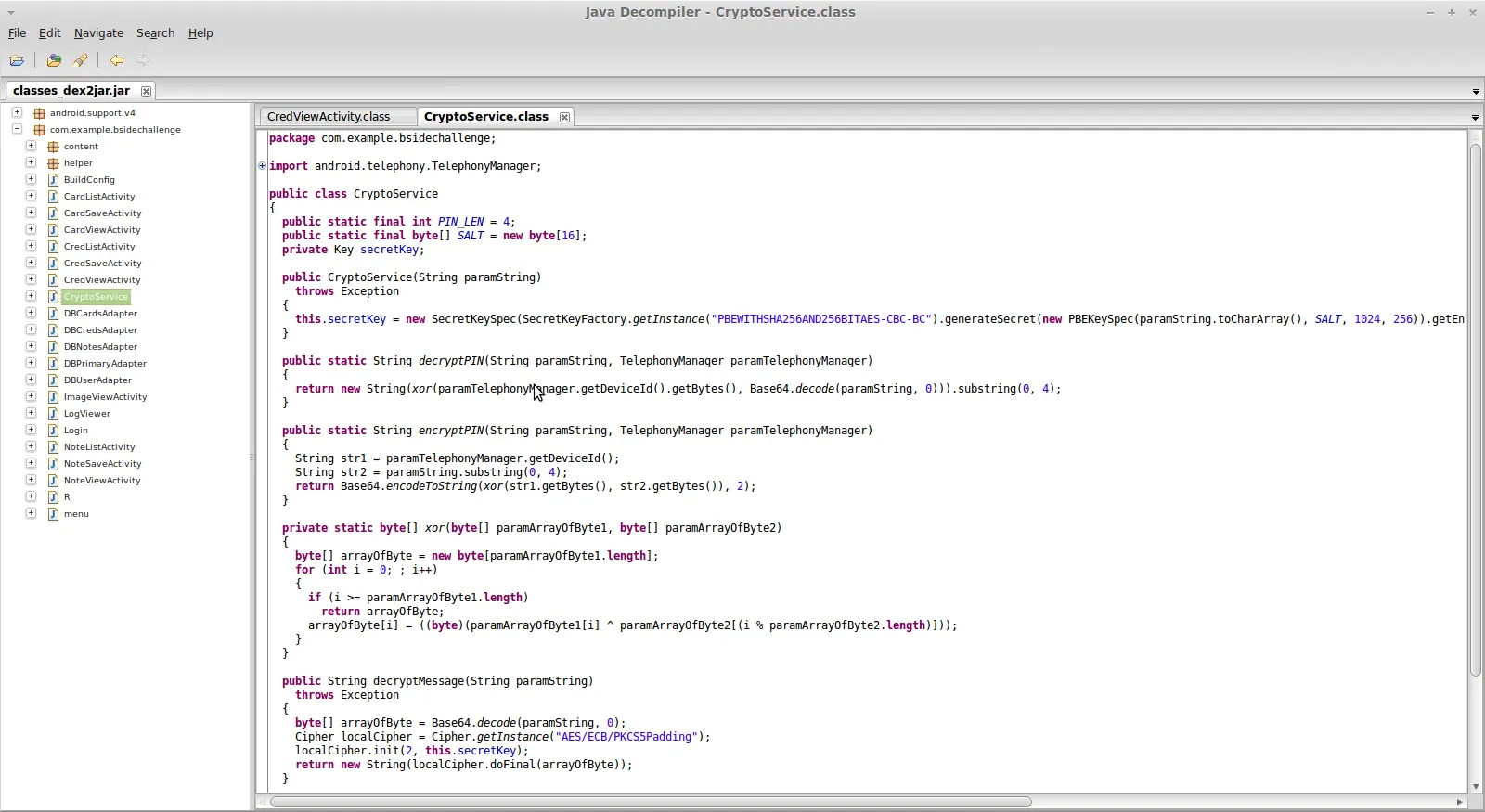Click the Login class icon
1485x812 pixels.
click(53, 431)
